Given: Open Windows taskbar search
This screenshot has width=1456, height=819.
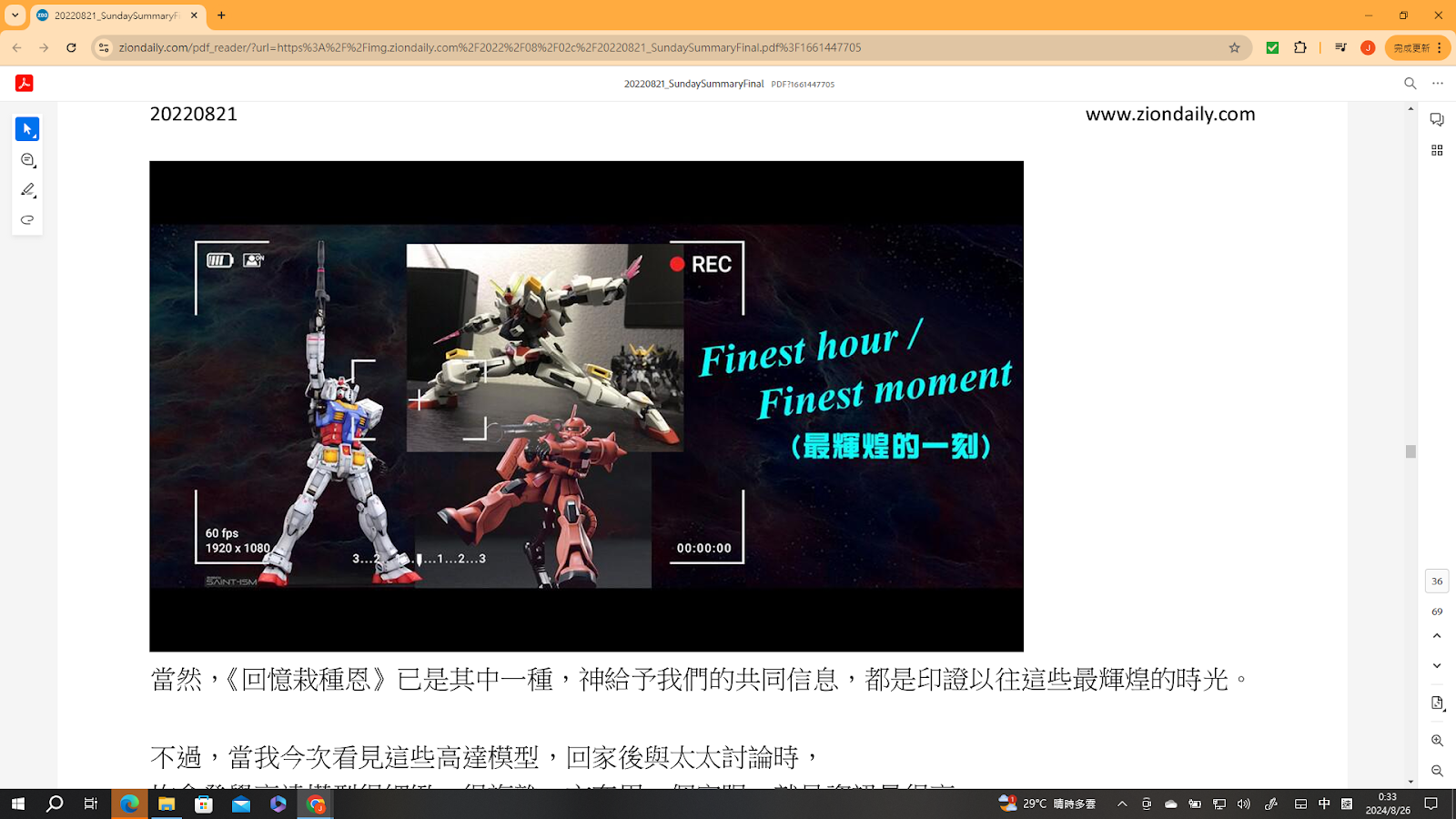Looking at the screenshot, I should point(55,804).
